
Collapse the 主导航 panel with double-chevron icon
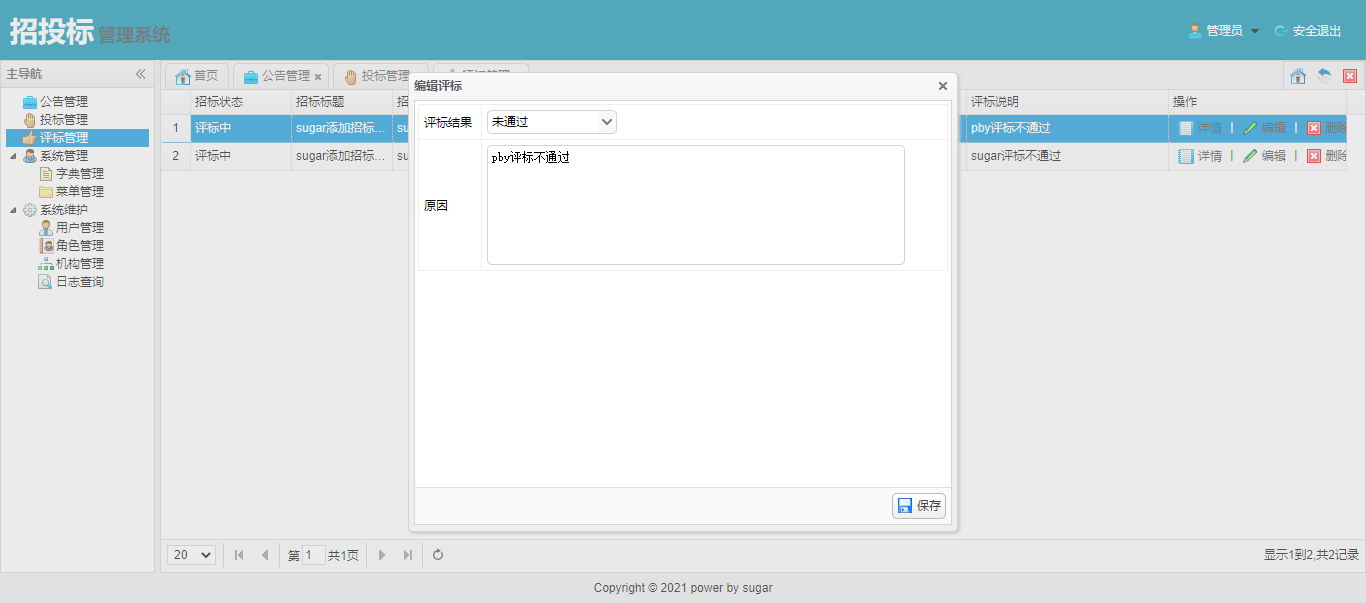pyautogui.click(x=141, y=74)
